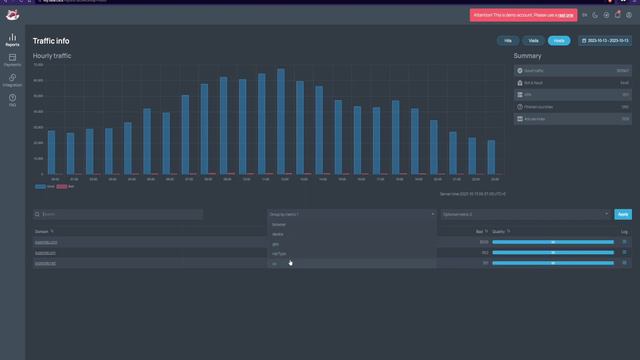
Task: Choose 'os' from the group-by list
Action: [x=351, y=264]
